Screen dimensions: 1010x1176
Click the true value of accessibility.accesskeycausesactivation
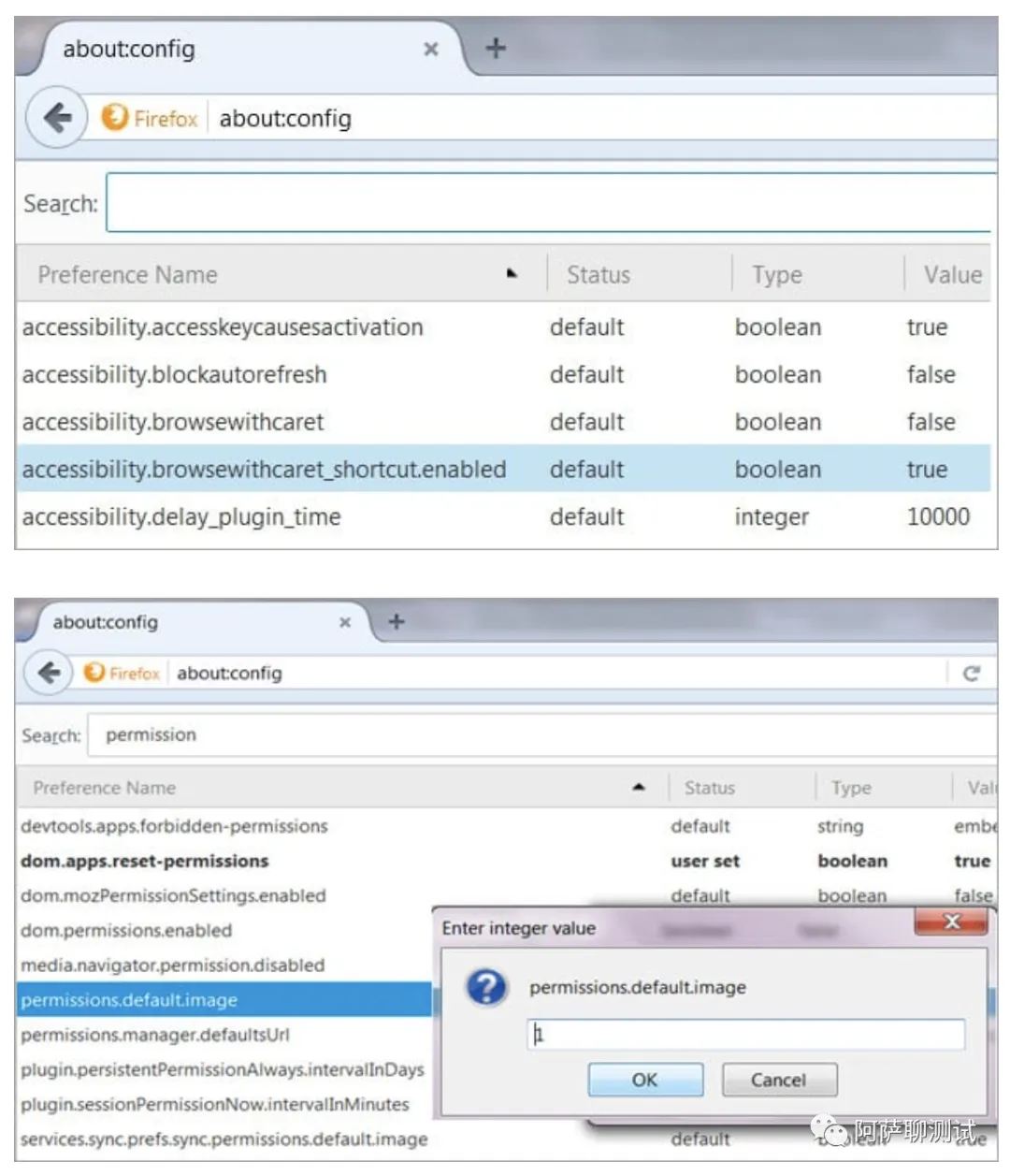(927, 327)
